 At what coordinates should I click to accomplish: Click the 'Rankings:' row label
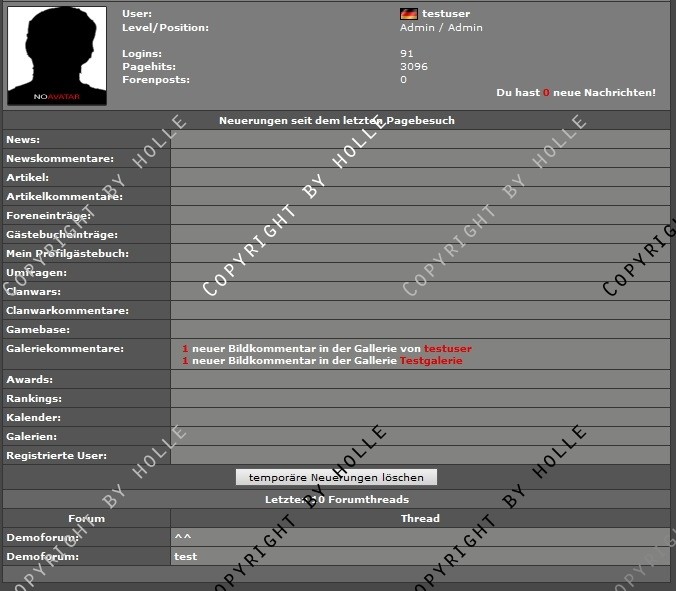pos(34,398)
